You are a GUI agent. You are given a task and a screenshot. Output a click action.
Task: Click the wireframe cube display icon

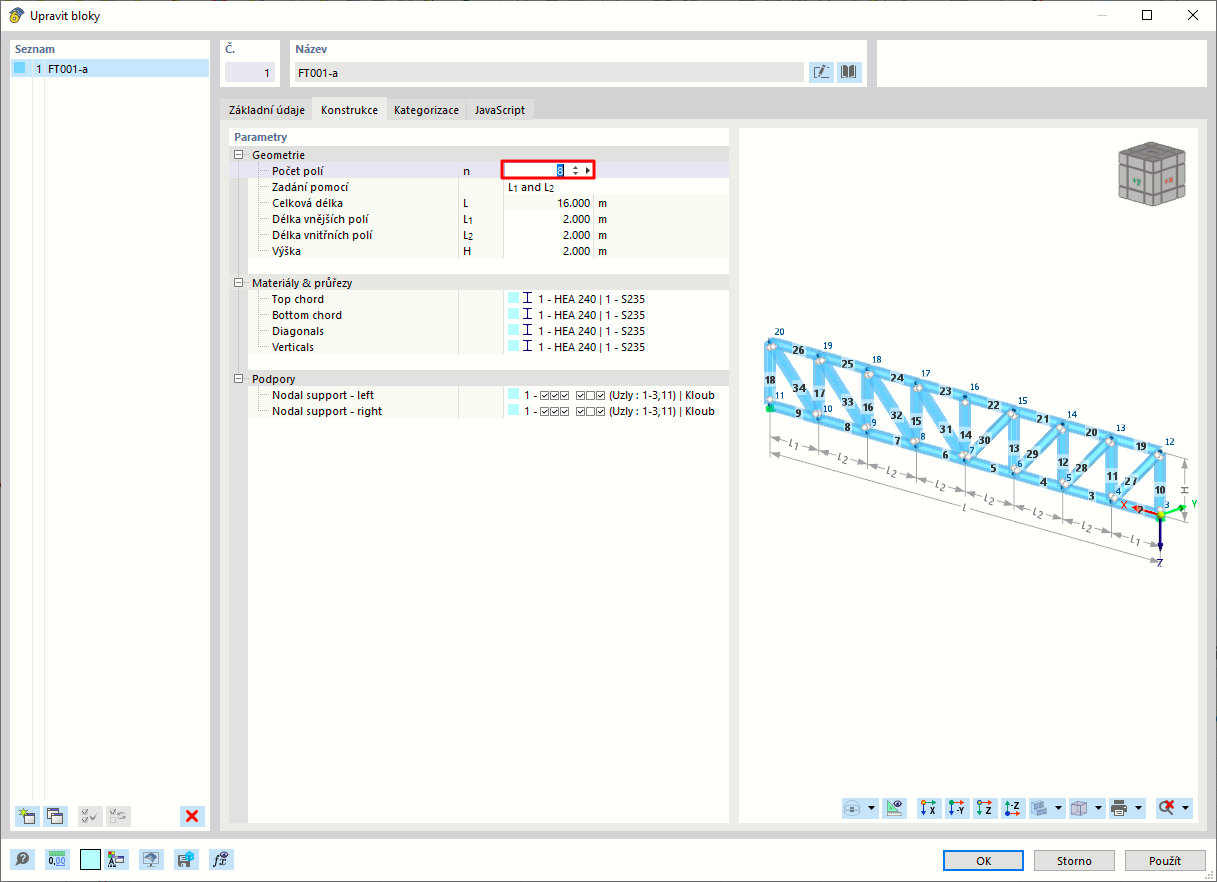click(1079, 807)
